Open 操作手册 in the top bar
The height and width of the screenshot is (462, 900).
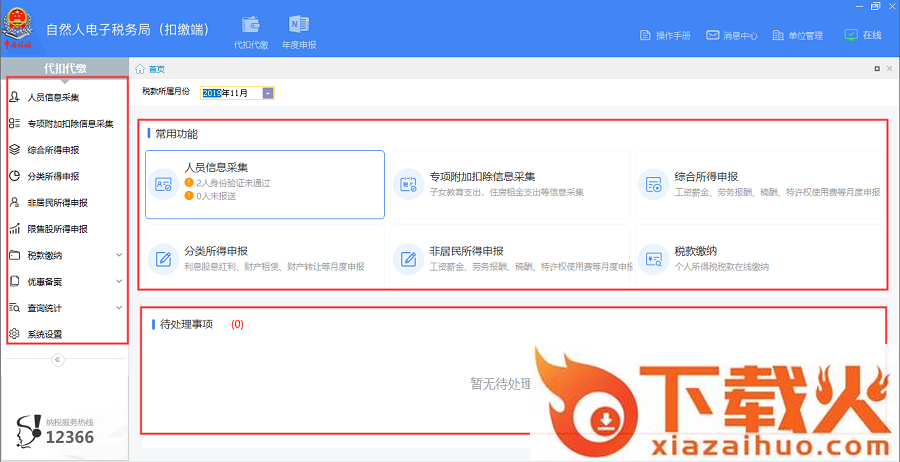665,35
